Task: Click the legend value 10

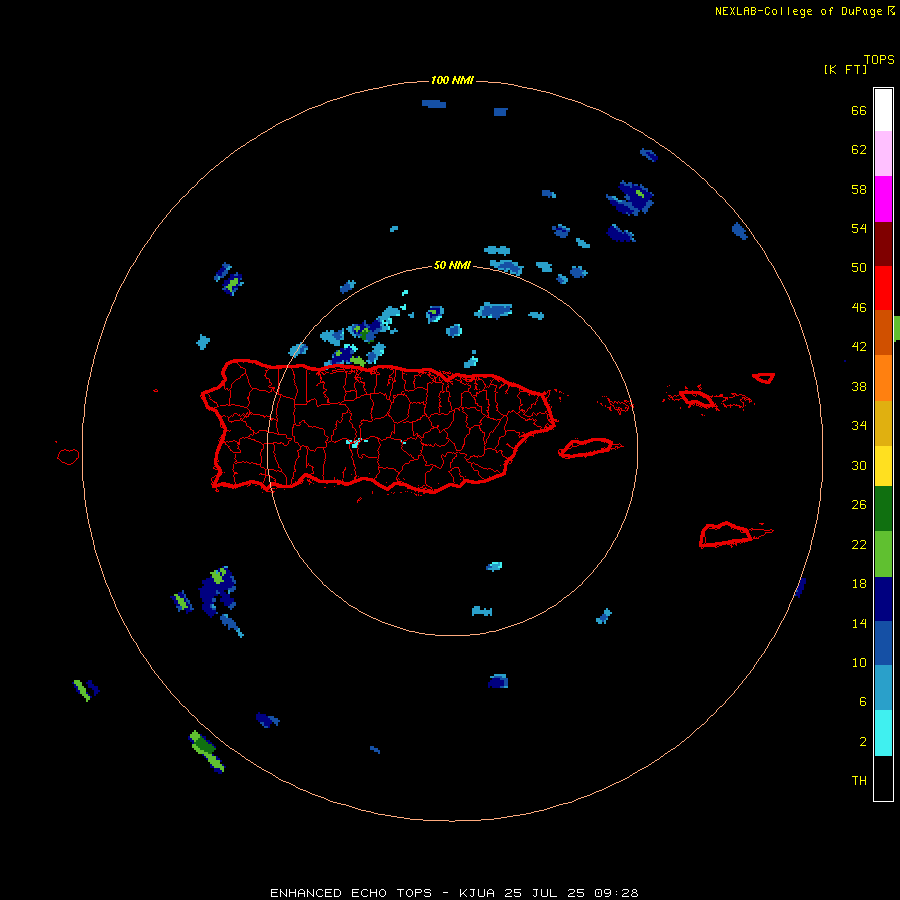Action: 859,662
